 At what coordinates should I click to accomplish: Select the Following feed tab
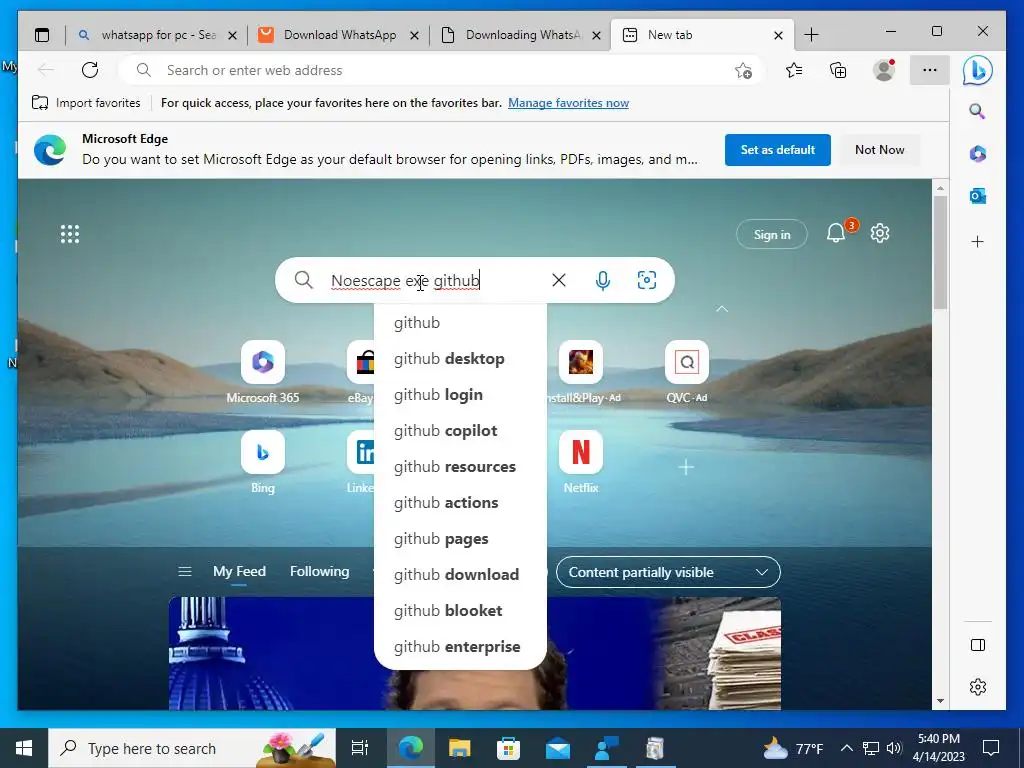point(319,571)
